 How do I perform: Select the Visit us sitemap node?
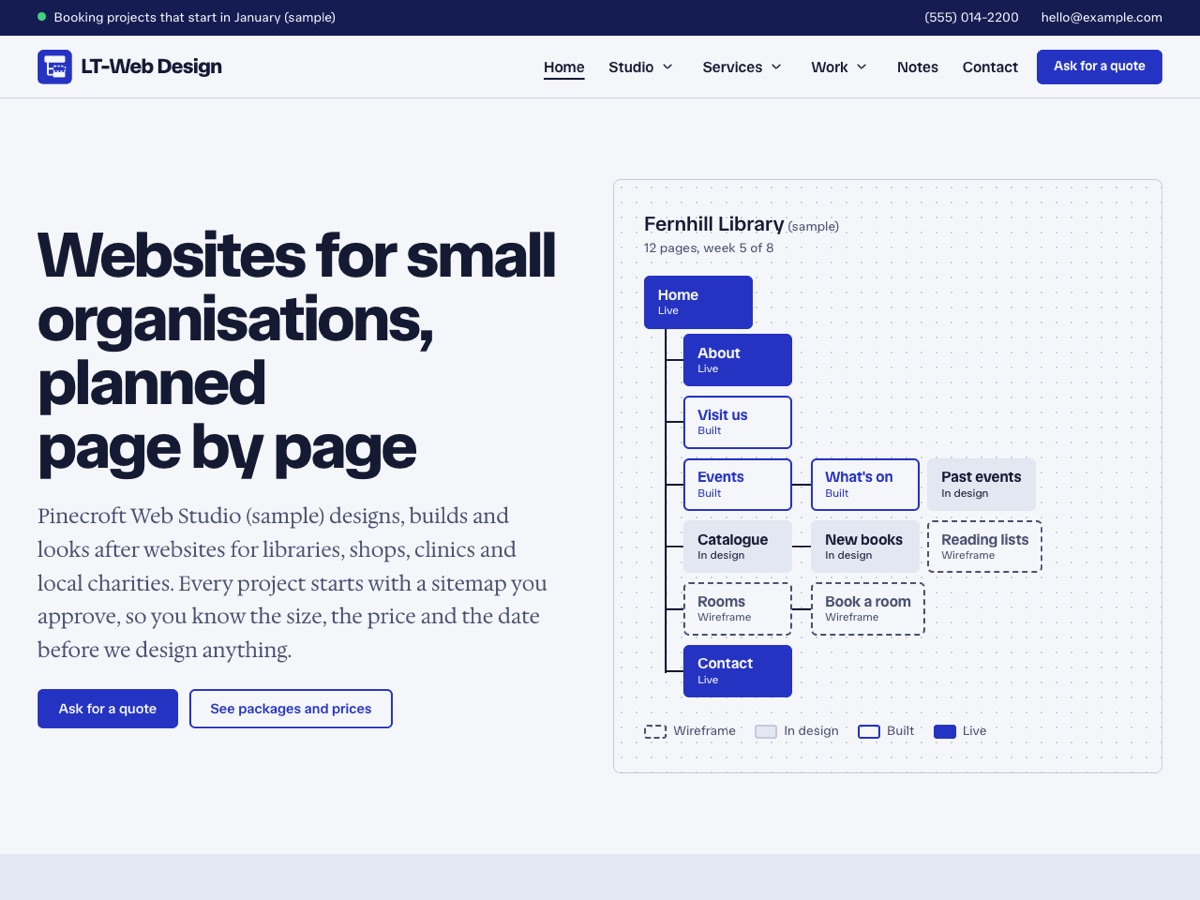[738, 422]
